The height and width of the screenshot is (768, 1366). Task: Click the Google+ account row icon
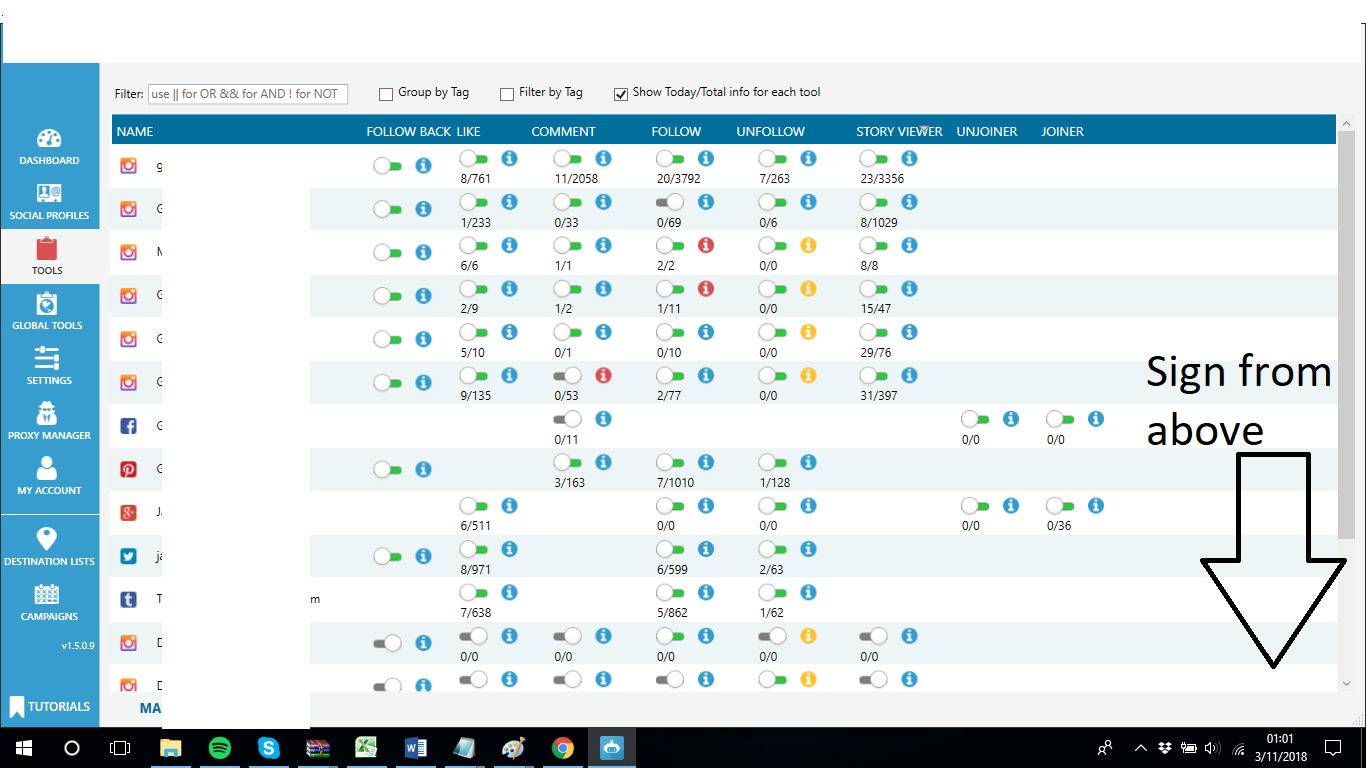pyautogui.click(x=128, y=513)
